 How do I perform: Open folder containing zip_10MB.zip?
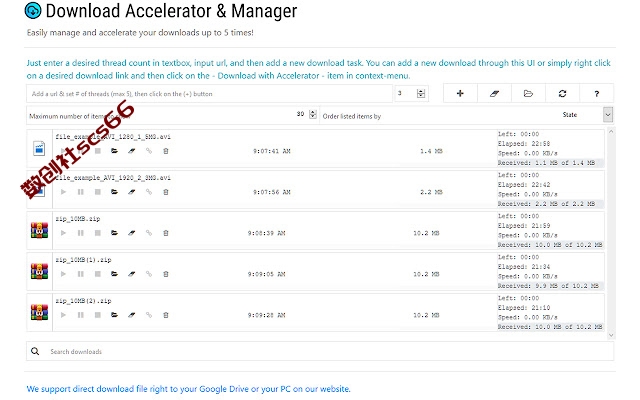[114, 233]
